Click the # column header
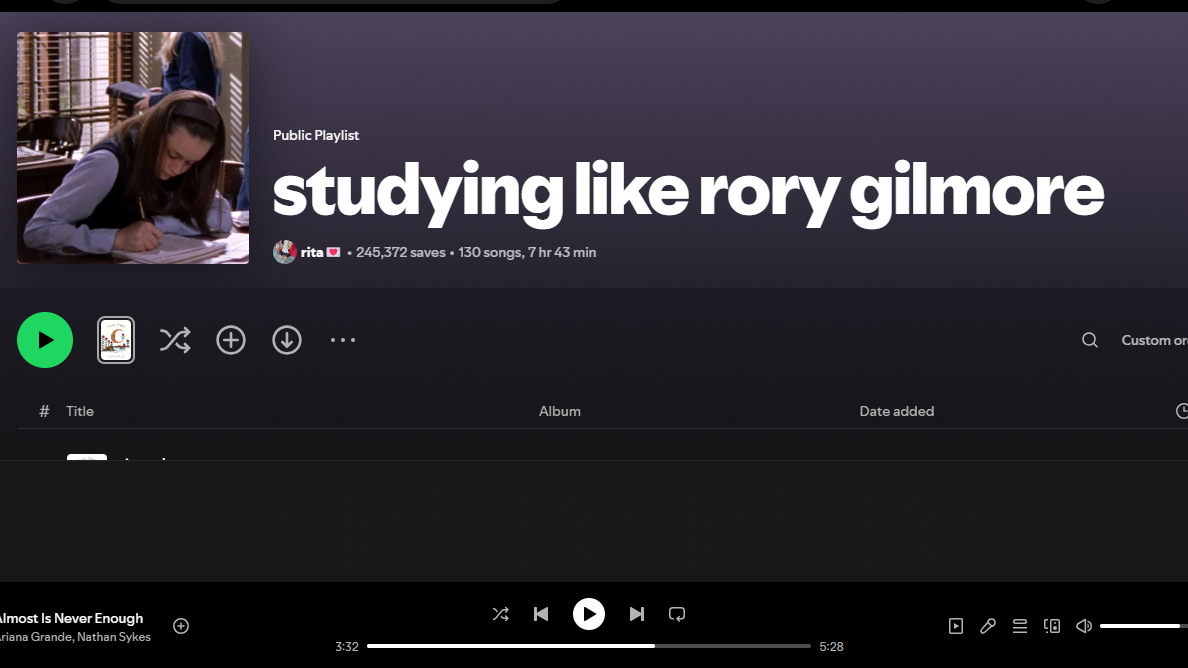1188x668 pixels. pyautogui.click(x=44, y=411)
